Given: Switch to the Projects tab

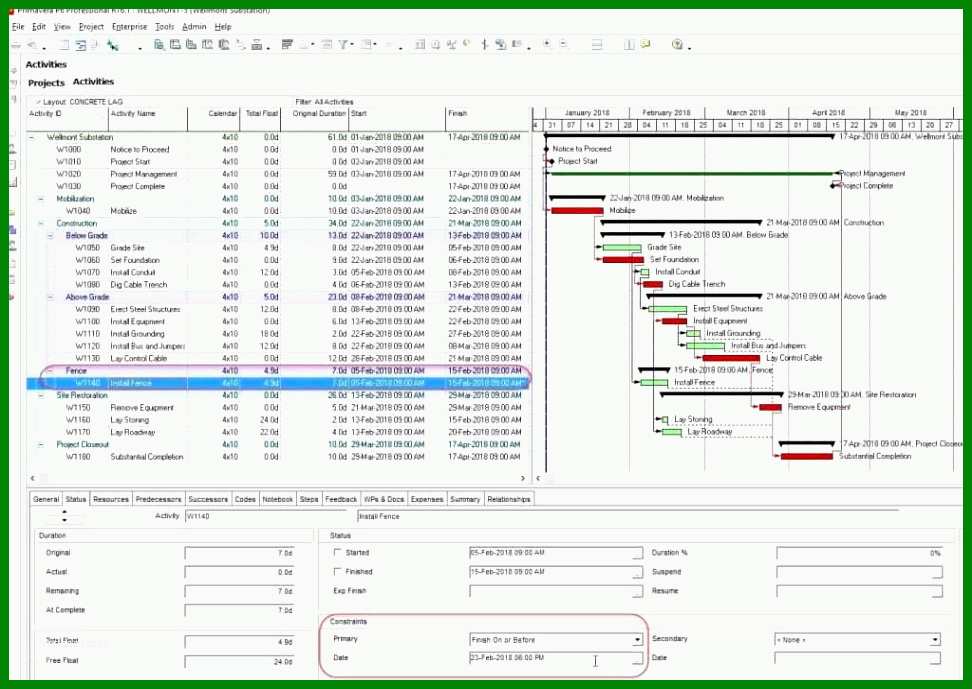Looking at the screenshot, I should pos(46,82).
